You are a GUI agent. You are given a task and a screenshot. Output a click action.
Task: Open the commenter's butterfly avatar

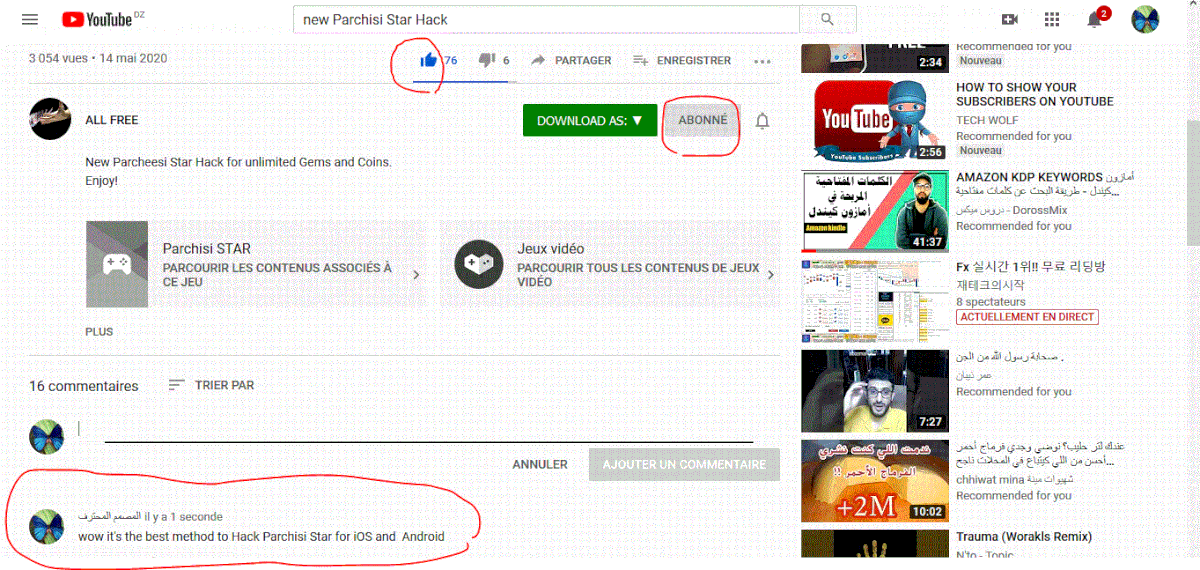pyautogui.click(x=46, y=526)
